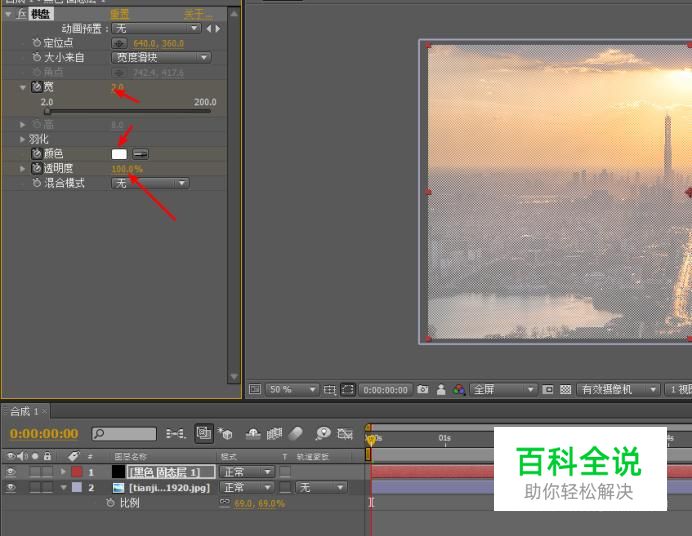The width and height of the screenshot is (692, 536).
Task: Toggle hide shy layers icon
Action: [253, 434]
